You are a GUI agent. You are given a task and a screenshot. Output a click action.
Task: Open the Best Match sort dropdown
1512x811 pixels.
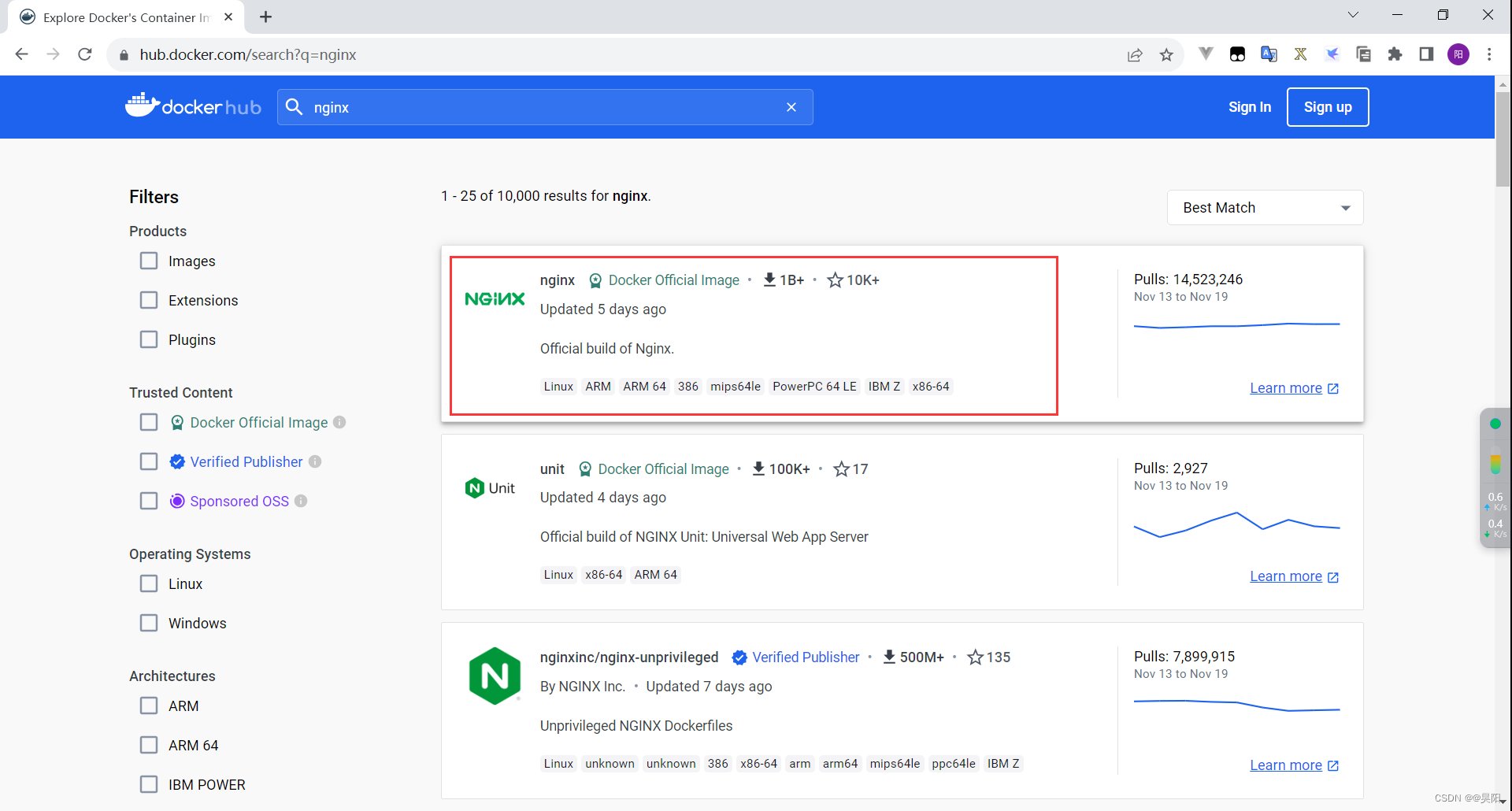1265,208
